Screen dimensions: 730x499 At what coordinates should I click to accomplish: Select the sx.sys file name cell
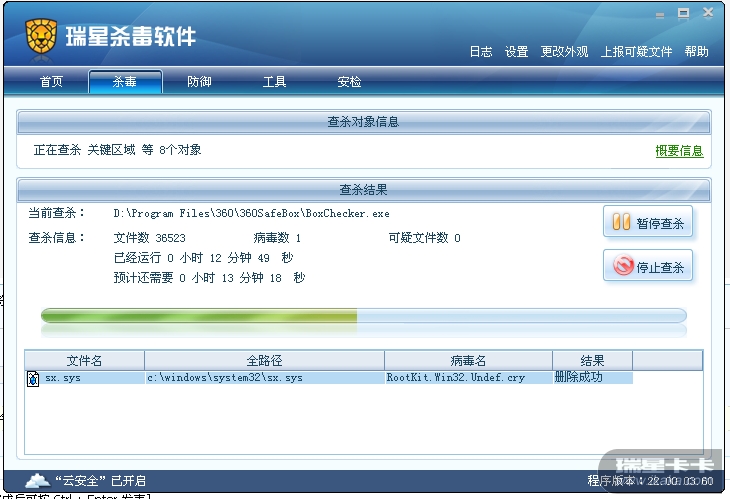tap(63, 378)
